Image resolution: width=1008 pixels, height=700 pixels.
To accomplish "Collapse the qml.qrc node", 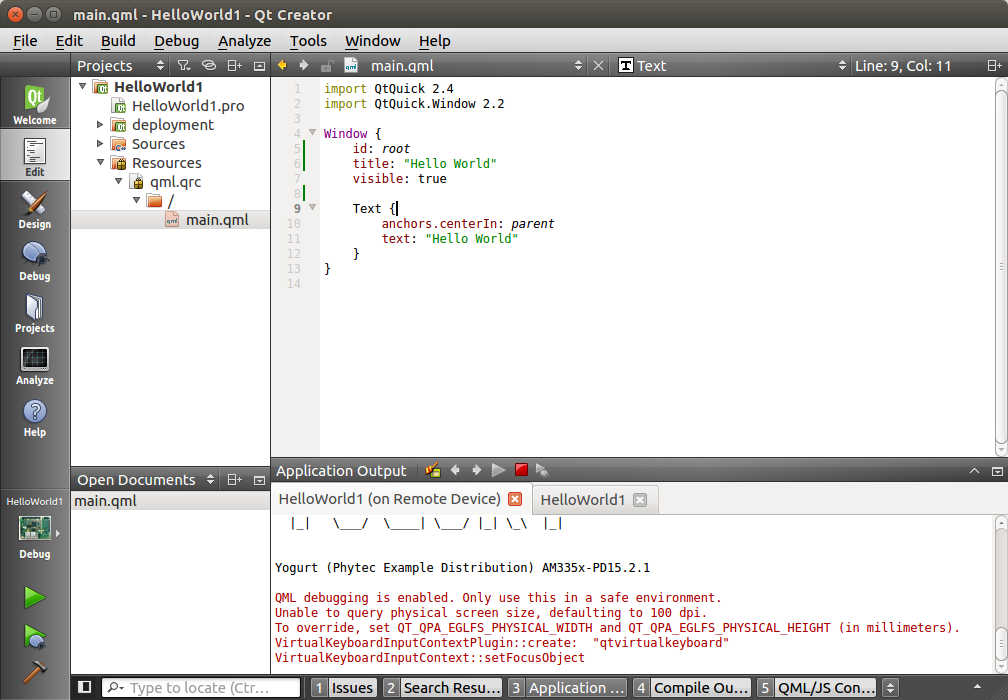I will coord(118,181).
